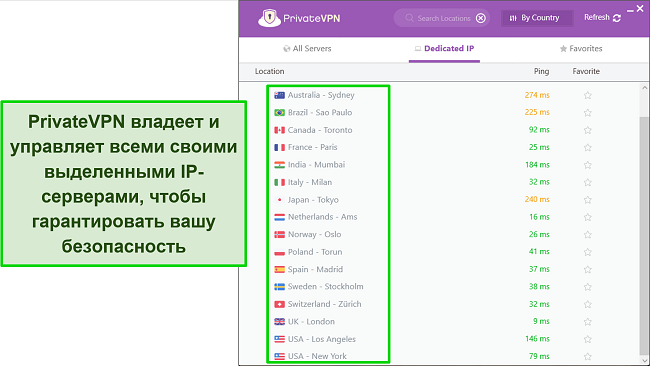Star the Sweden - Stockholm server
The width and height of the screenshot is (650, 366).
pyautogui.click(x=587, y=287)
